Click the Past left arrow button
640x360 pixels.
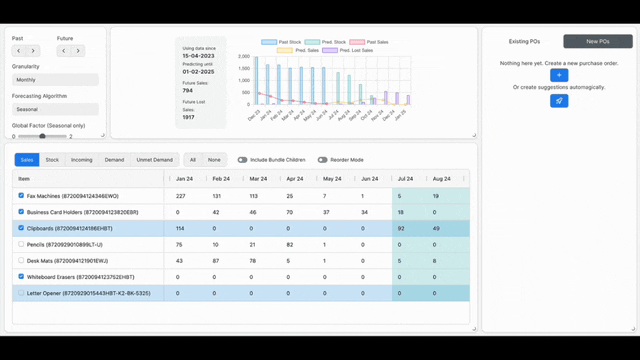pos(19,51)
